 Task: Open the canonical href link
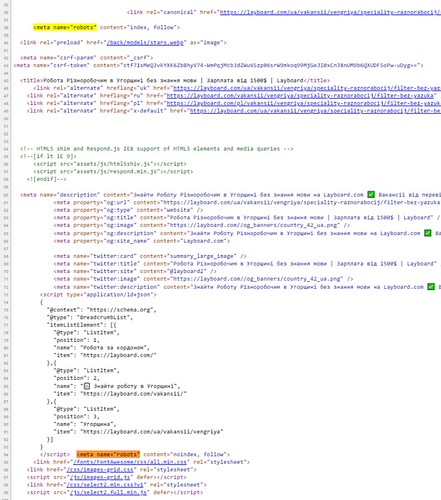(330, 12)
